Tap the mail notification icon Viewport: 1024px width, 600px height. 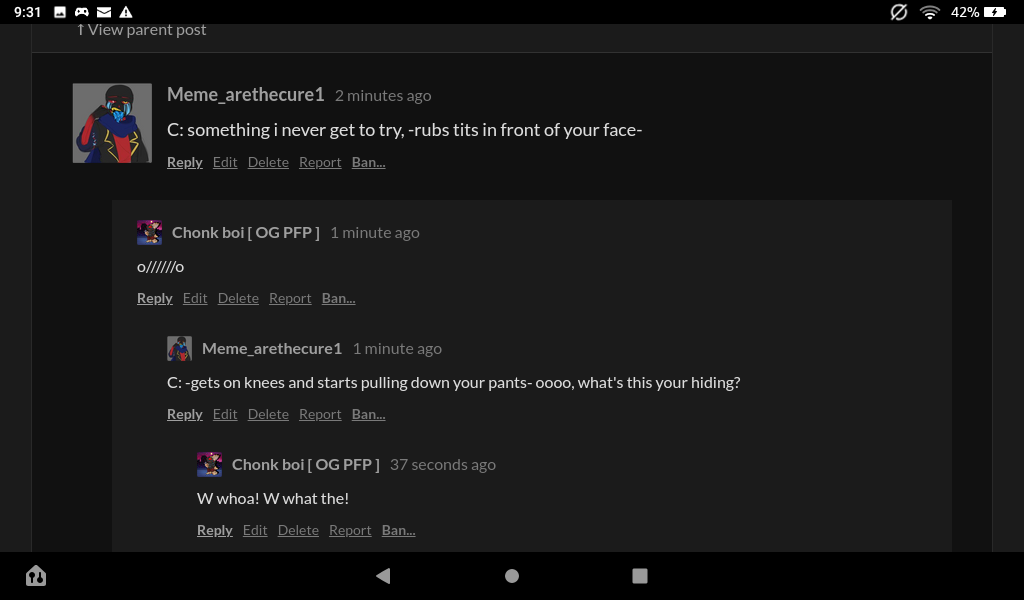(x=103, y=12)
